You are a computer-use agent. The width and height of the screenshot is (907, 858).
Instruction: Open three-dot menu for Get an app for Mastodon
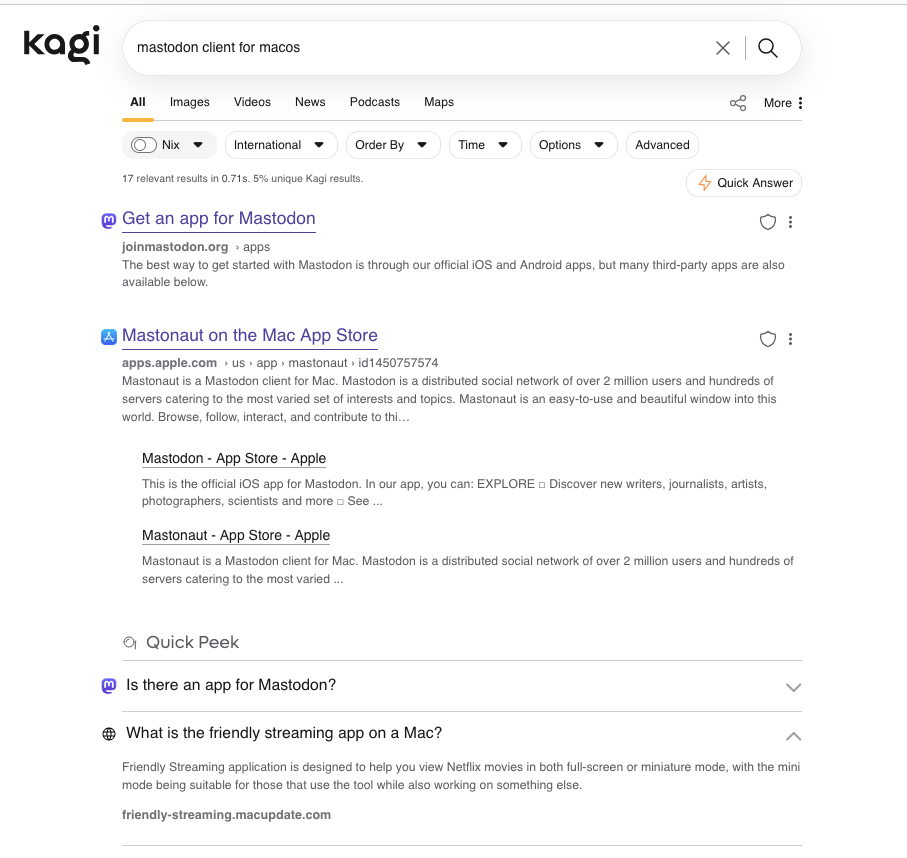[x=790, y=222]
